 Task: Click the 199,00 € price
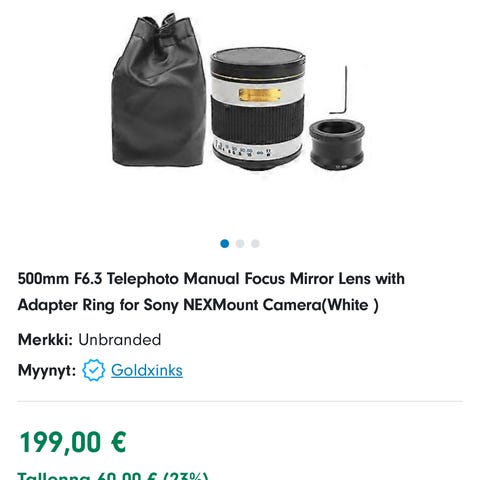click(73, 442)
